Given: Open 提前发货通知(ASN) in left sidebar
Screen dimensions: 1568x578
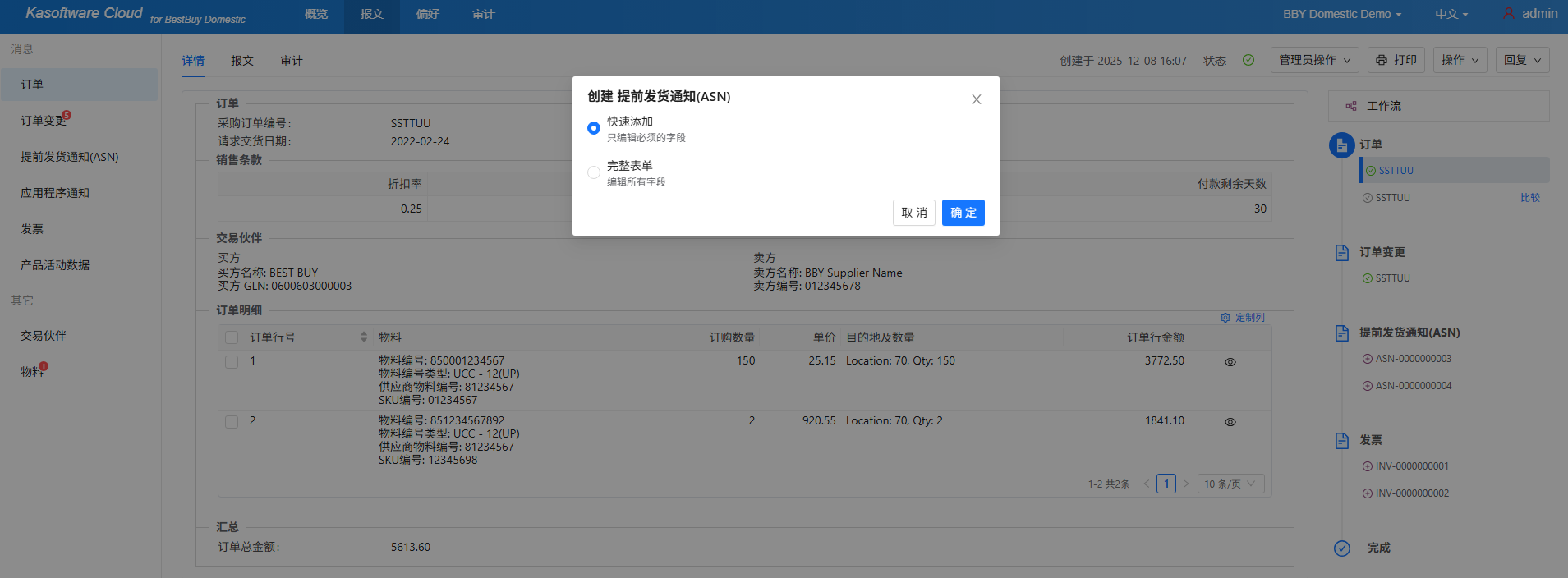Looking at the screenshot, I should coord(70,157).
